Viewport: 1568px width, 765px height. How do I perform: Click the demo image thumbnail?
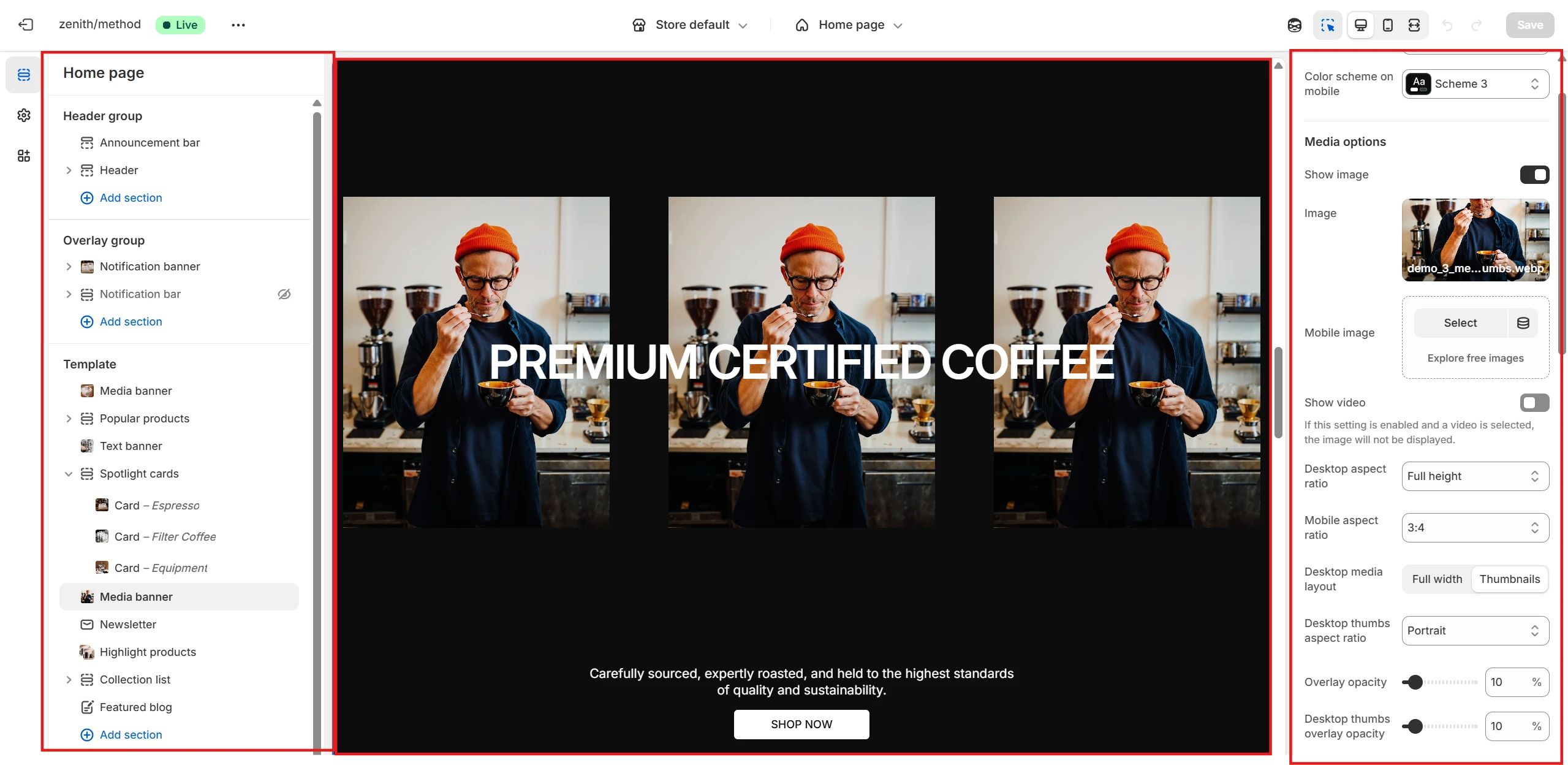[x=1475, y=239]
